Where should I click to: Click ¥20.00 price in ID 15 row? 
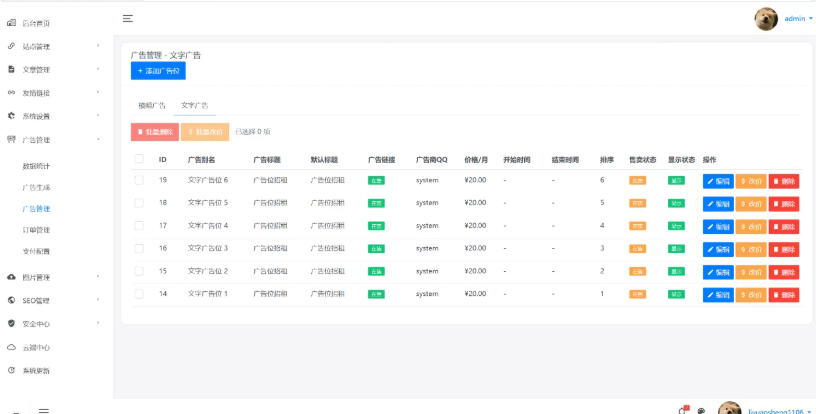(x=475, y=271)
